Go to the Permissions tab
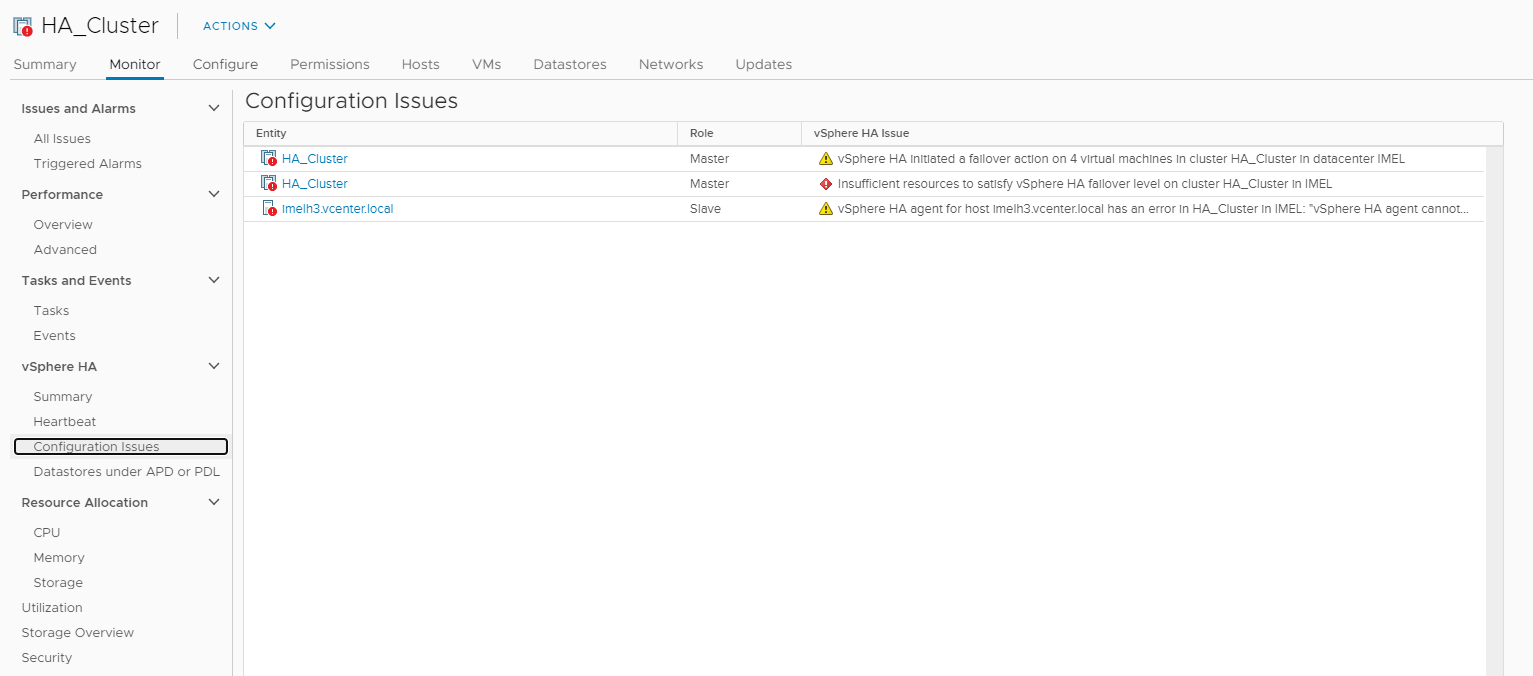The image size is (1533, 676). point(330,64)
